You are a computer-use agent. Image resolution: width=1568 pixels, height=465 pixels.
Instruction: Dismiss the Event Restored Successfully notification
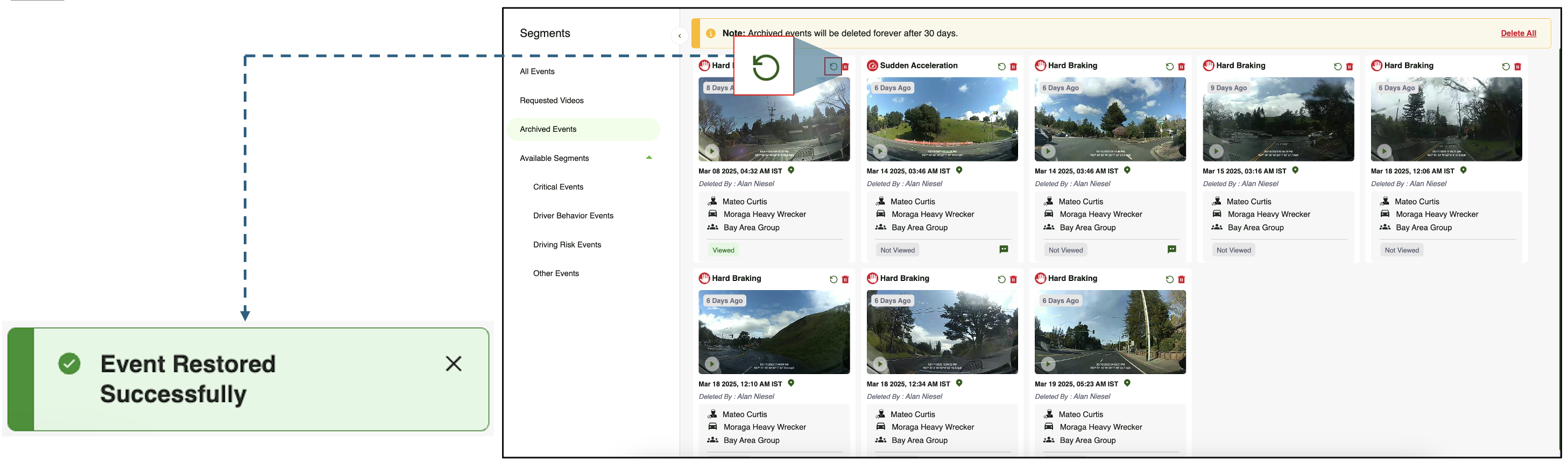454,364
